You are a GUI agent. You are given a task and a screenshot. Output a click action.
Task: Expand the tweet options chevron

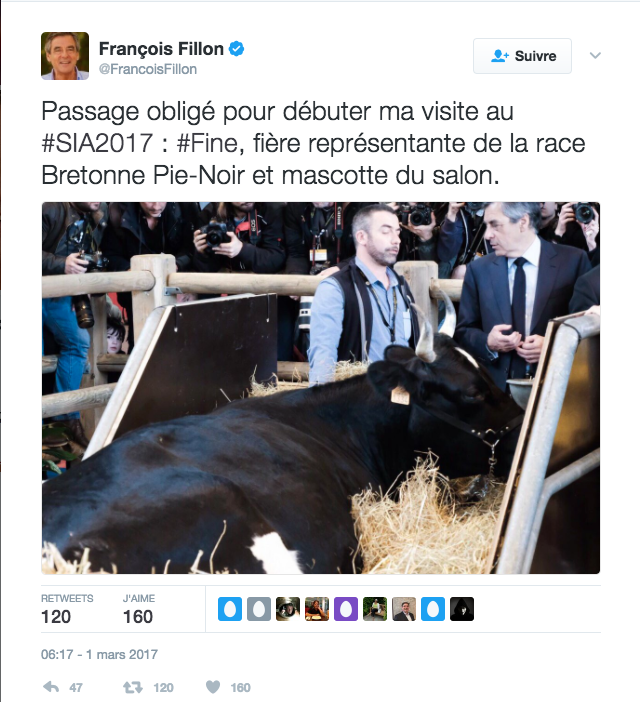point(595,56)
